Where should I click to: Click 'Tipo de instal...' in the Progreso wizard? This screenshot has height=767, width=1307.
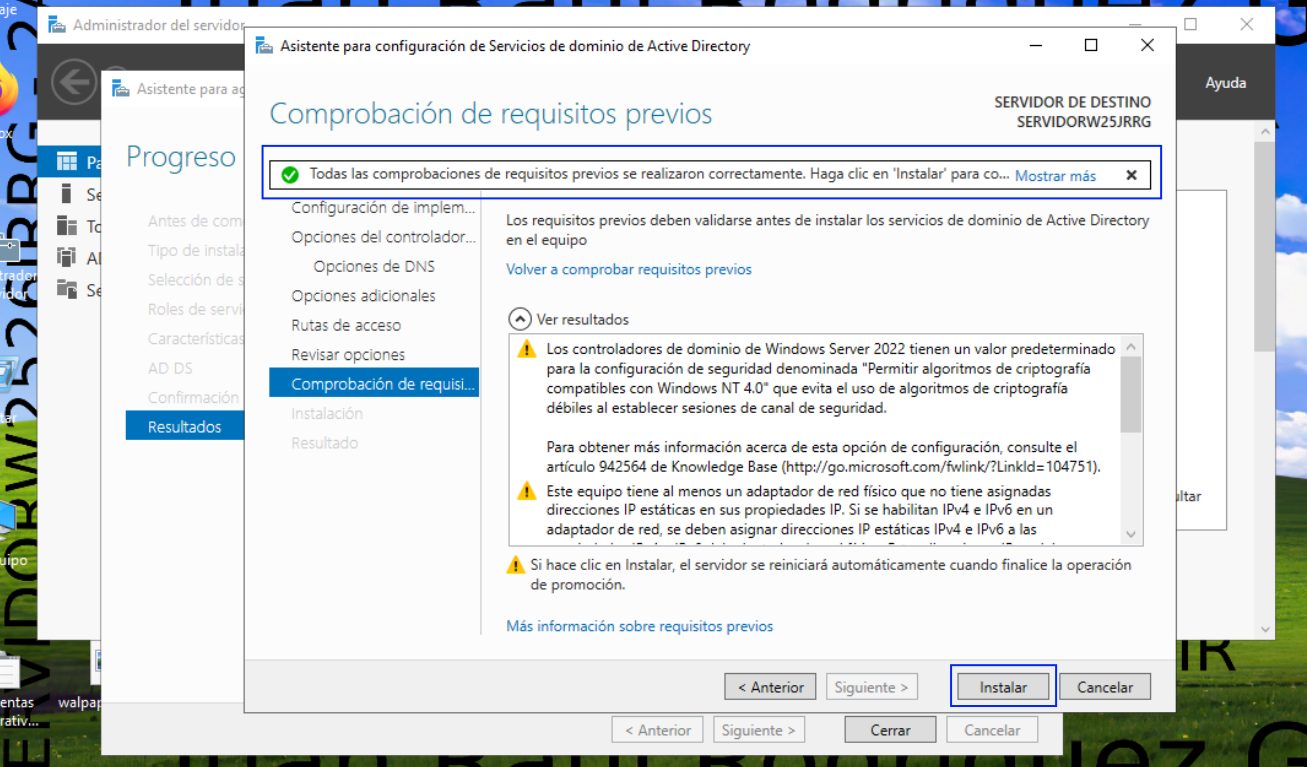pyautogui.click(x=196, y=250)
